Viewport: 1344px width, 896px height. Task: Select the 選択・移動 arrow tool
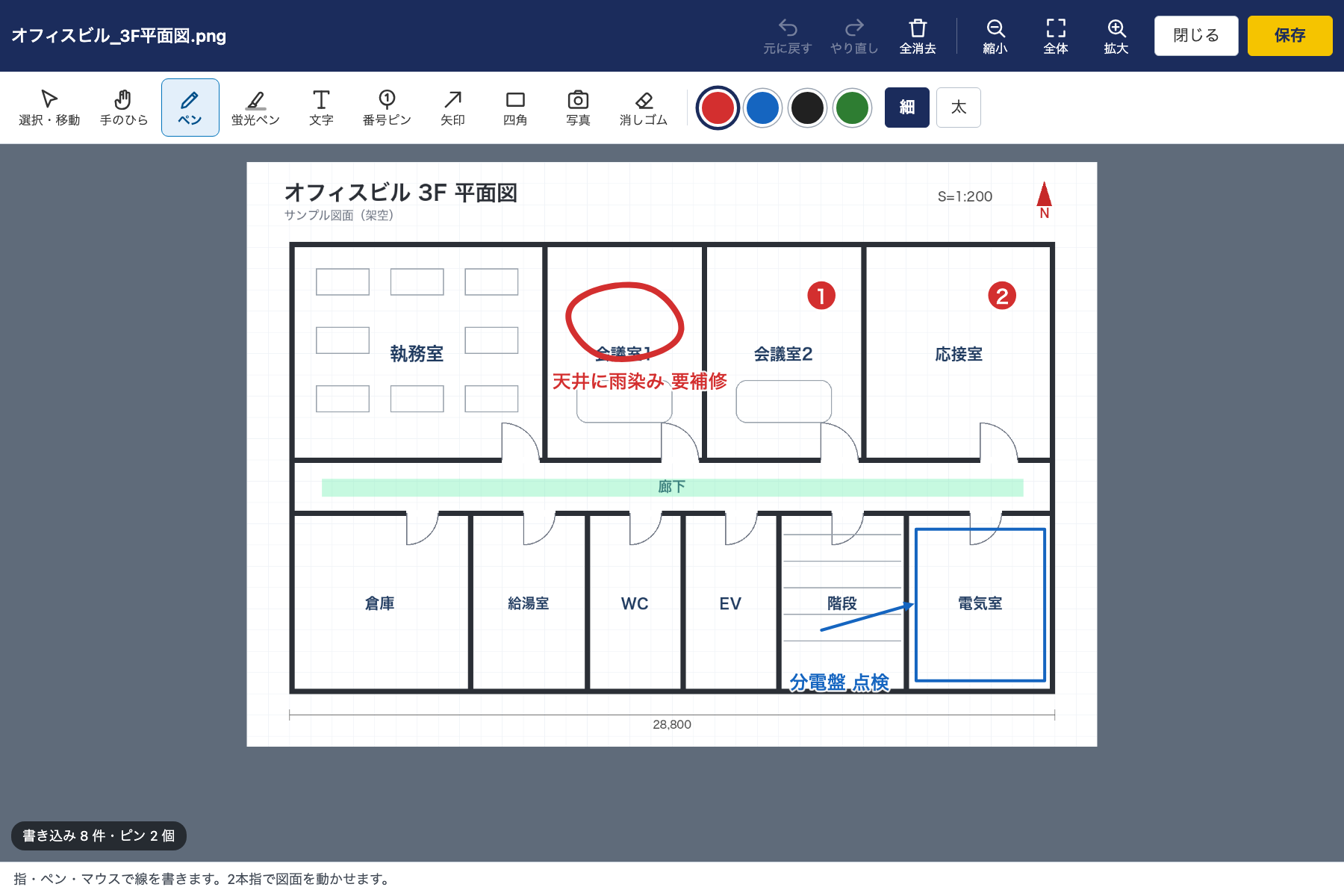click(x=49, y=108)
